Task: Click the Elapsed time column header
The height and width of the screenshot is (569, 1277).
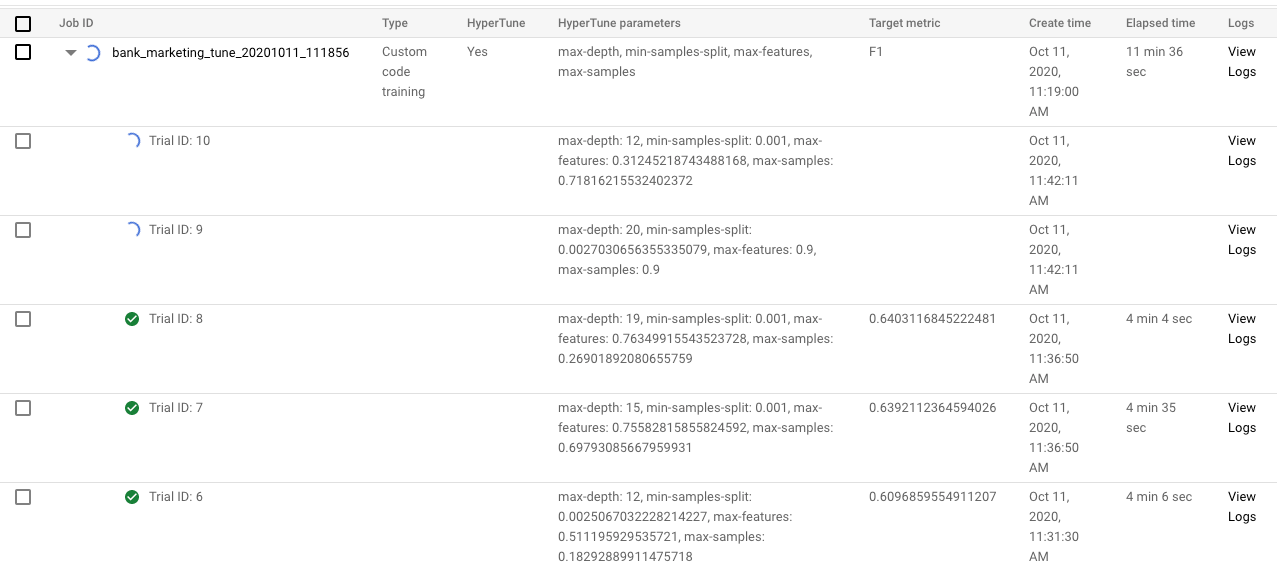Action: coord(1160,23)
